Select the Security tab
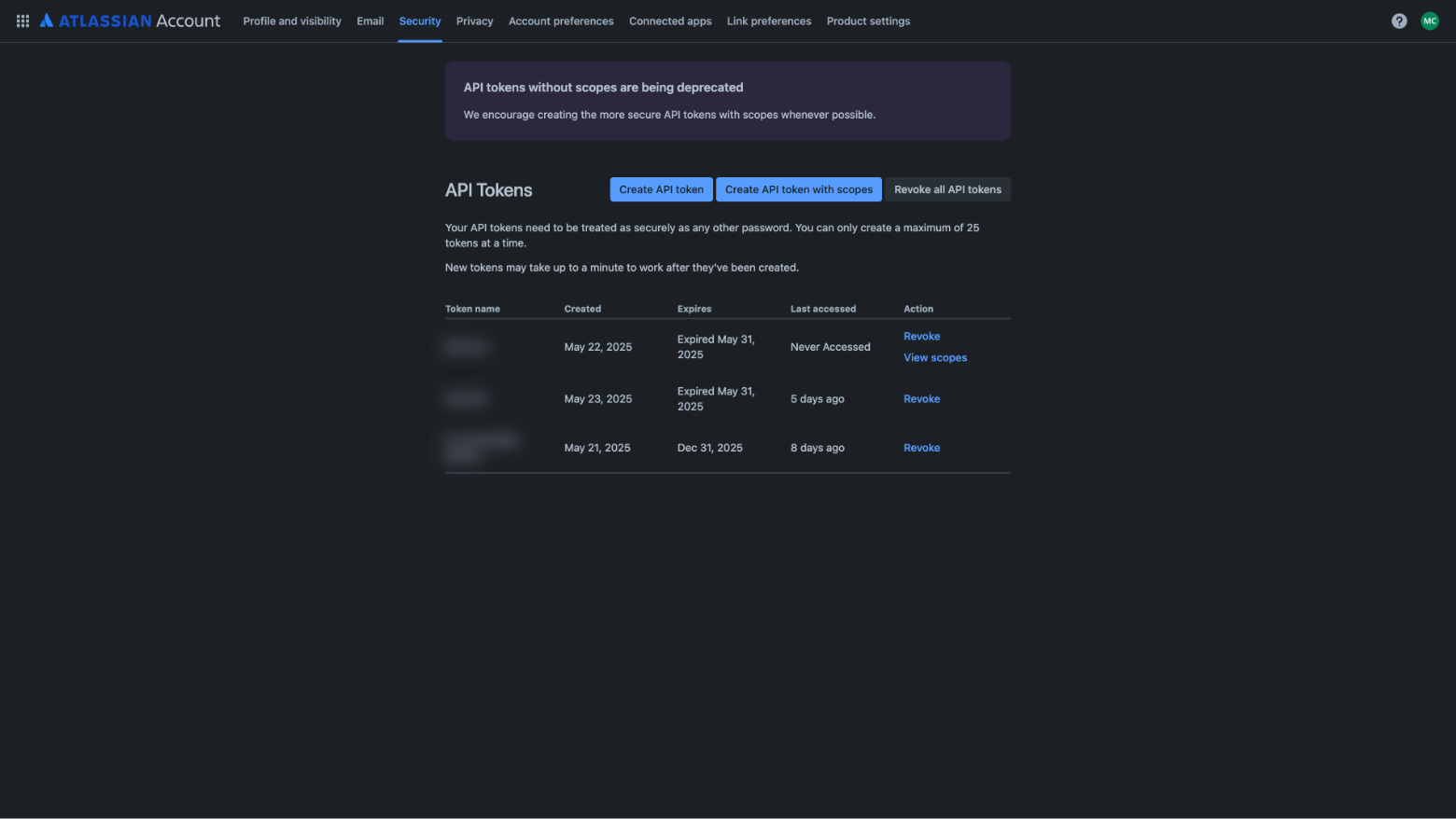1456x819 pixels. tap(419, 21)
